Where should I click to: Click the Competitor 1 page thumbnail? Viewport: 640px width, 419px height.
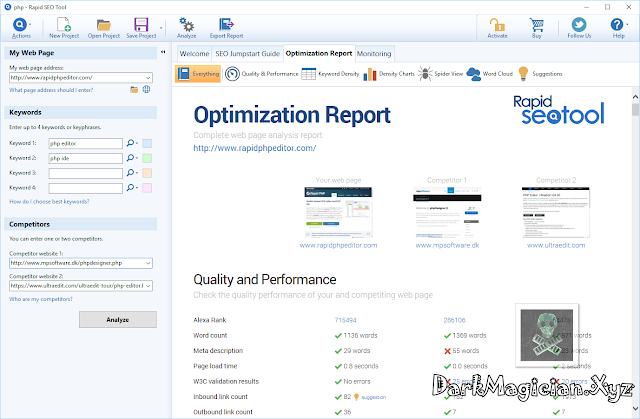click(447, 212)
